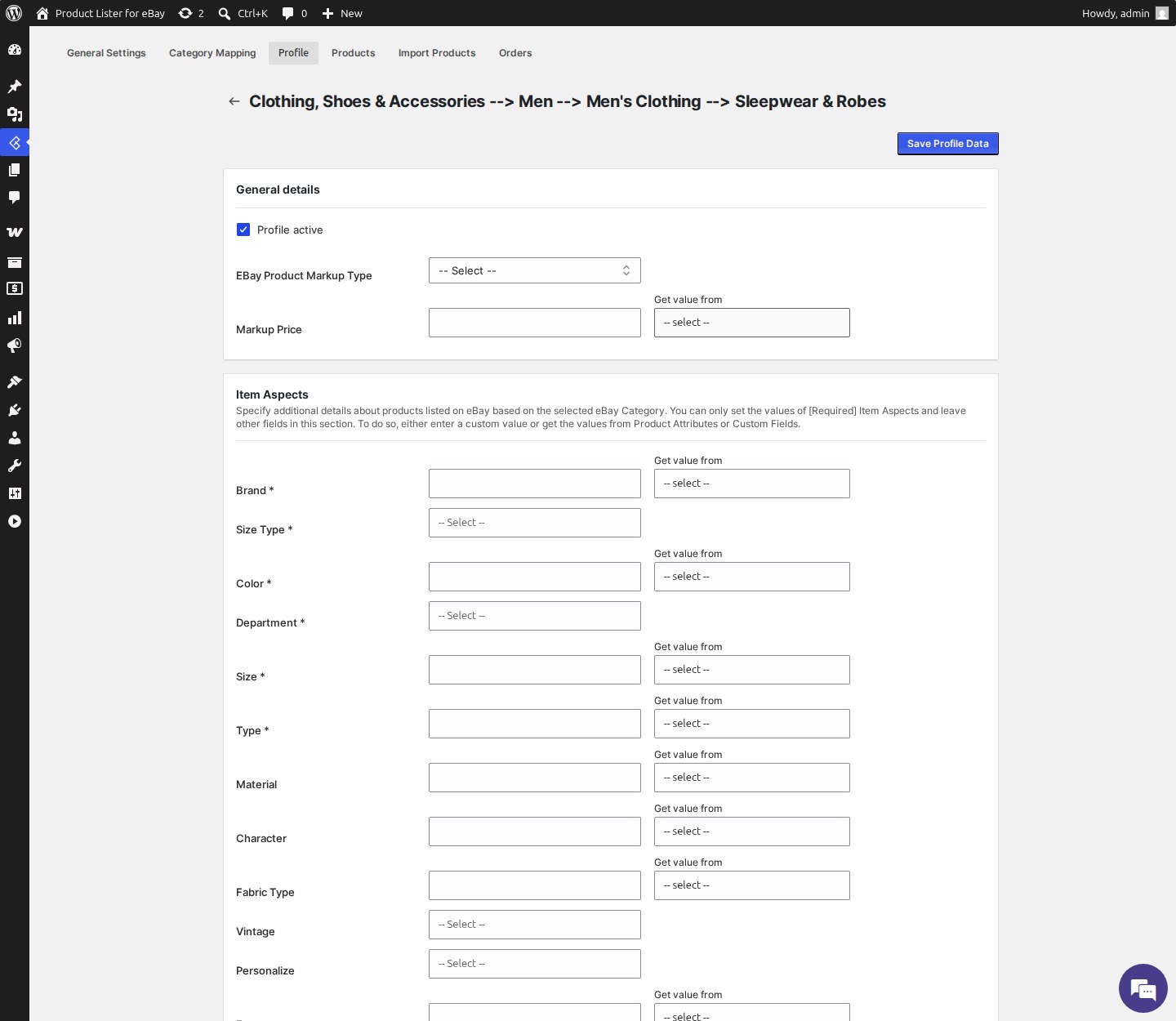
Task: Switch to Import Products tab
Action: (x=437, y=53)
